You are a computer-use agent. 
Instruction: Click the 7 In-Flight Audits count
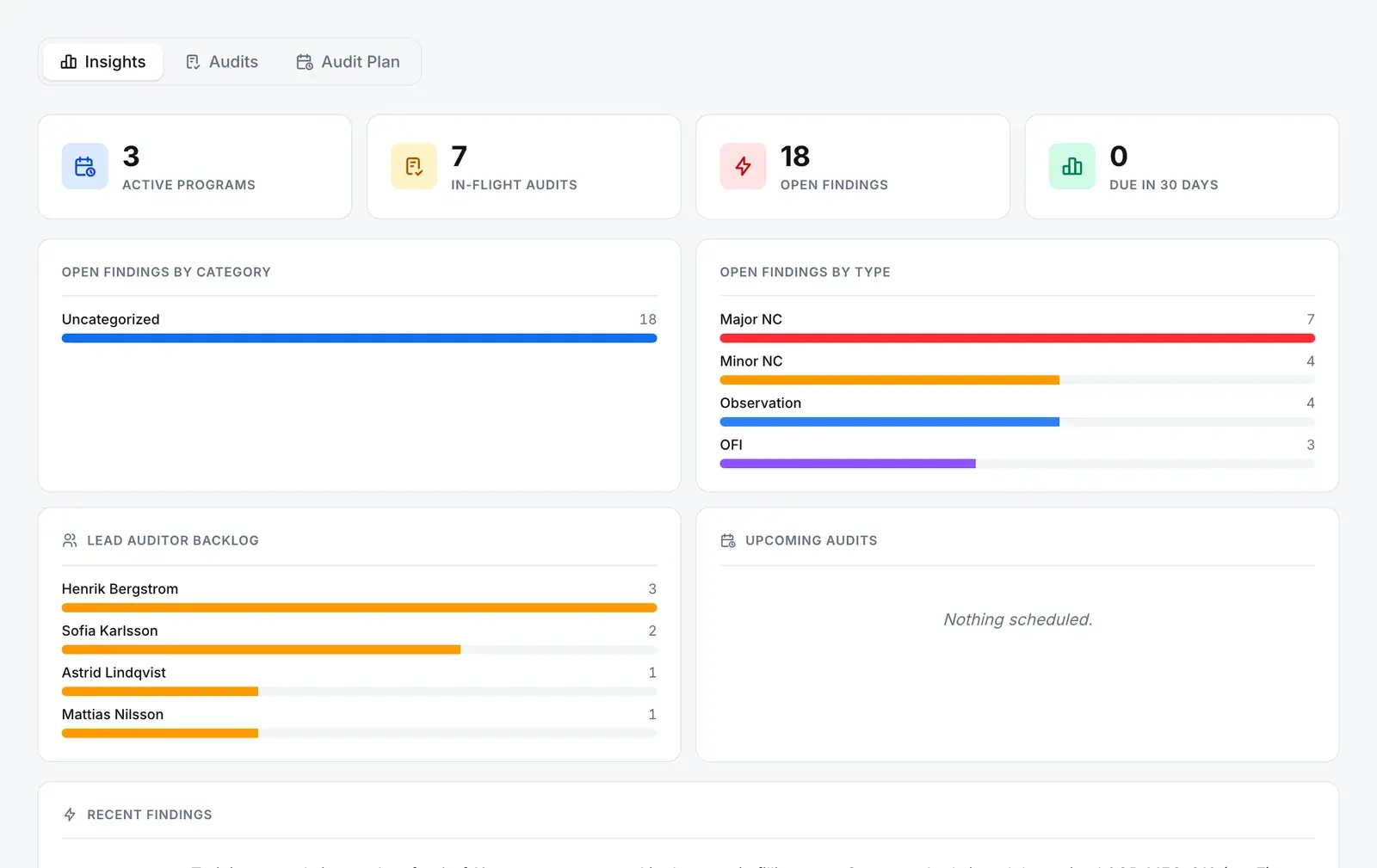pos(459,157)
